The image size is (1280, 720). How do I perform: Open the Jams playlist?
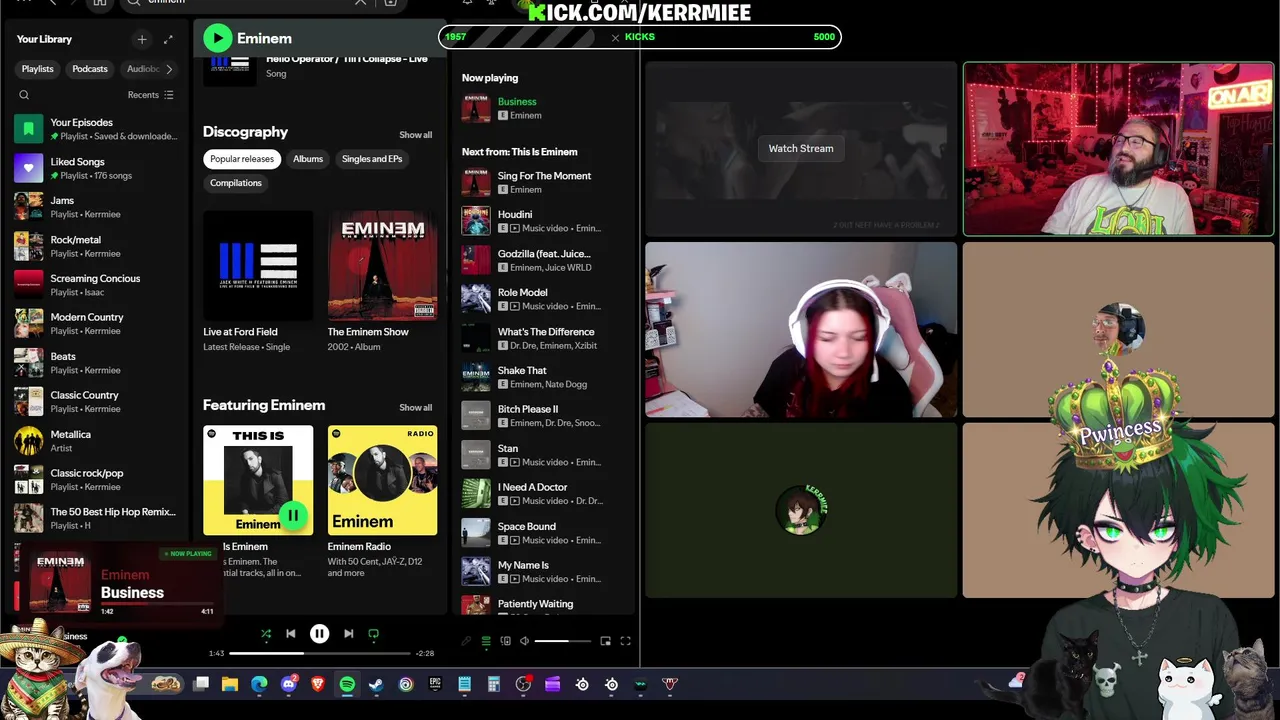pos(98,207)
